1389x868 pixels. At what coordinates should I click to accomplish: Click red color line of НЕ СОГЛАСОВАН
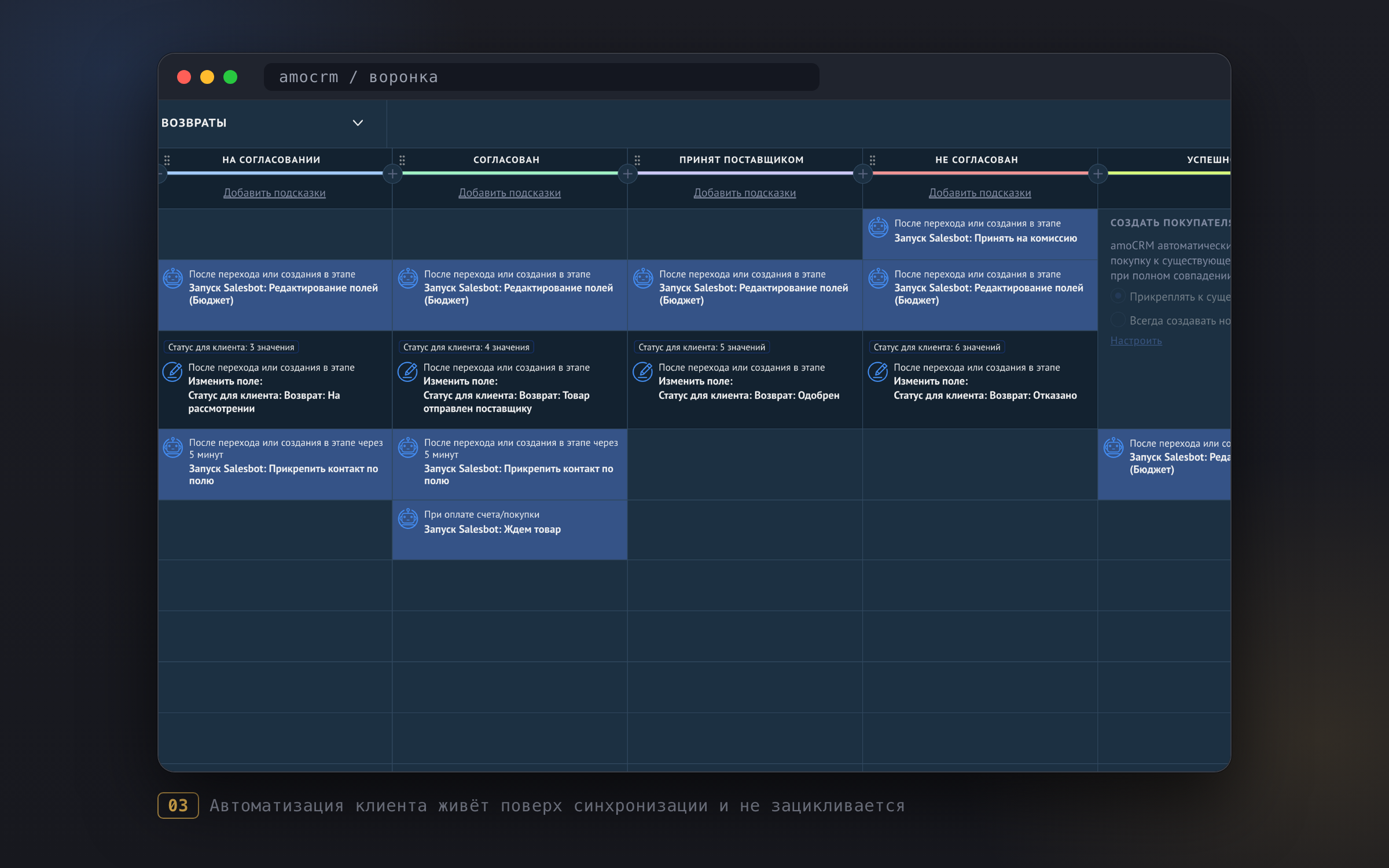[980, 172]
